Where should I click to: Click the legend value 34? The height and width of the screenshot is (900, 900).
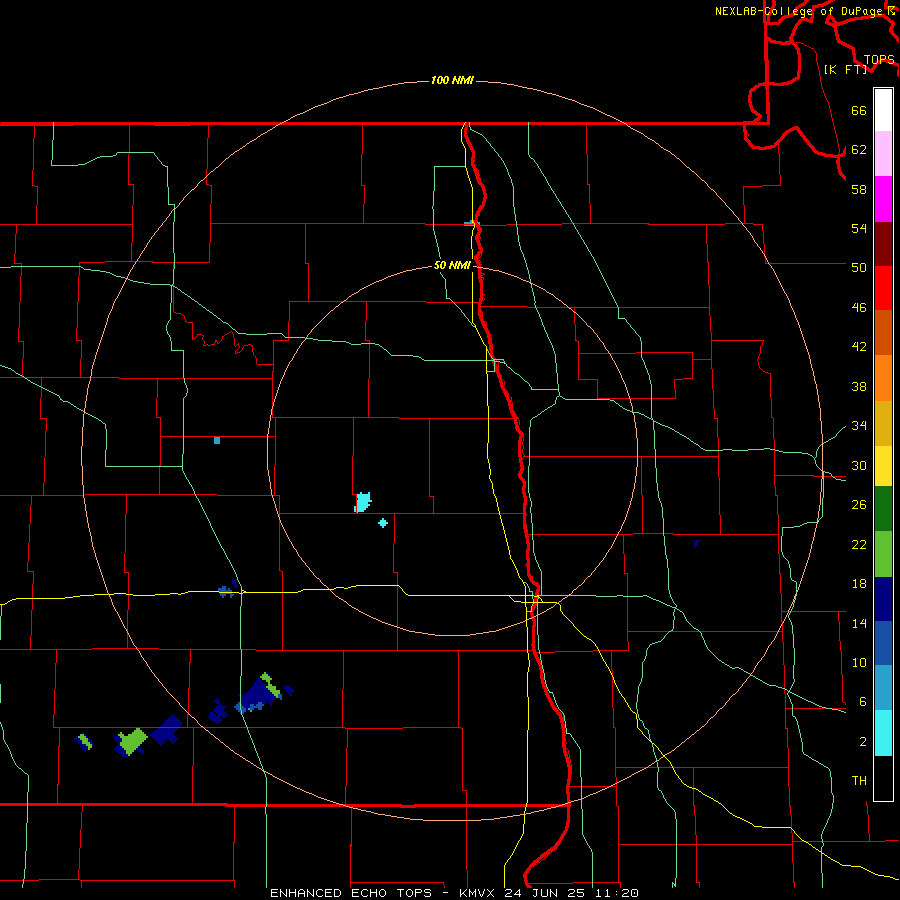859,426
